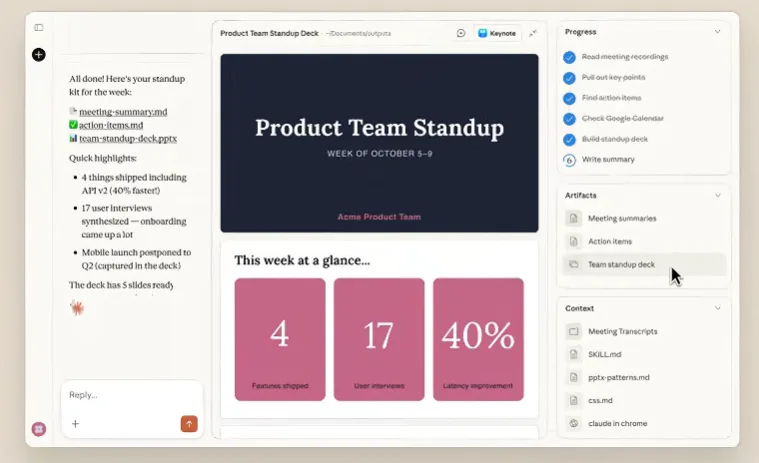Collapse the deck preview panel
Screen dimensions: 759x463
click(x=533, y=33)
